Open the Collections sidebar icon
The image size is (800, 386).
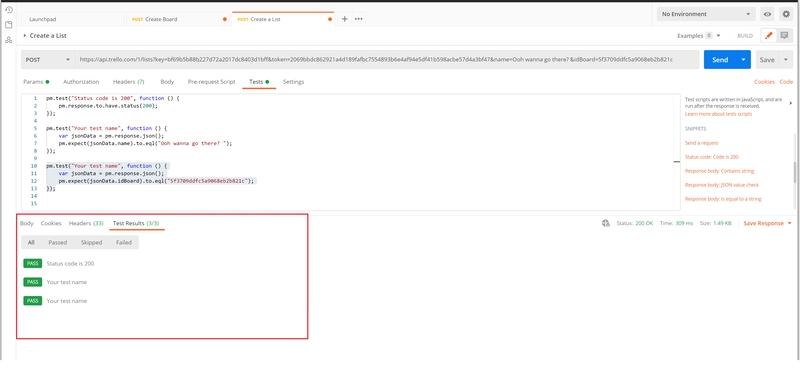click(x=9, y=24)
